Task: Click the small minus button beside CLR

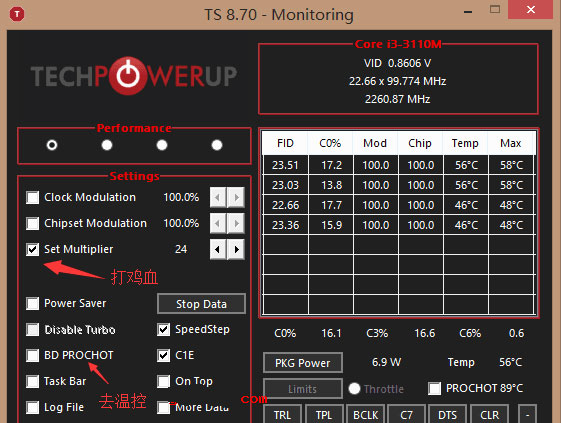Action: pyautogui.click(x=527, y=415)
